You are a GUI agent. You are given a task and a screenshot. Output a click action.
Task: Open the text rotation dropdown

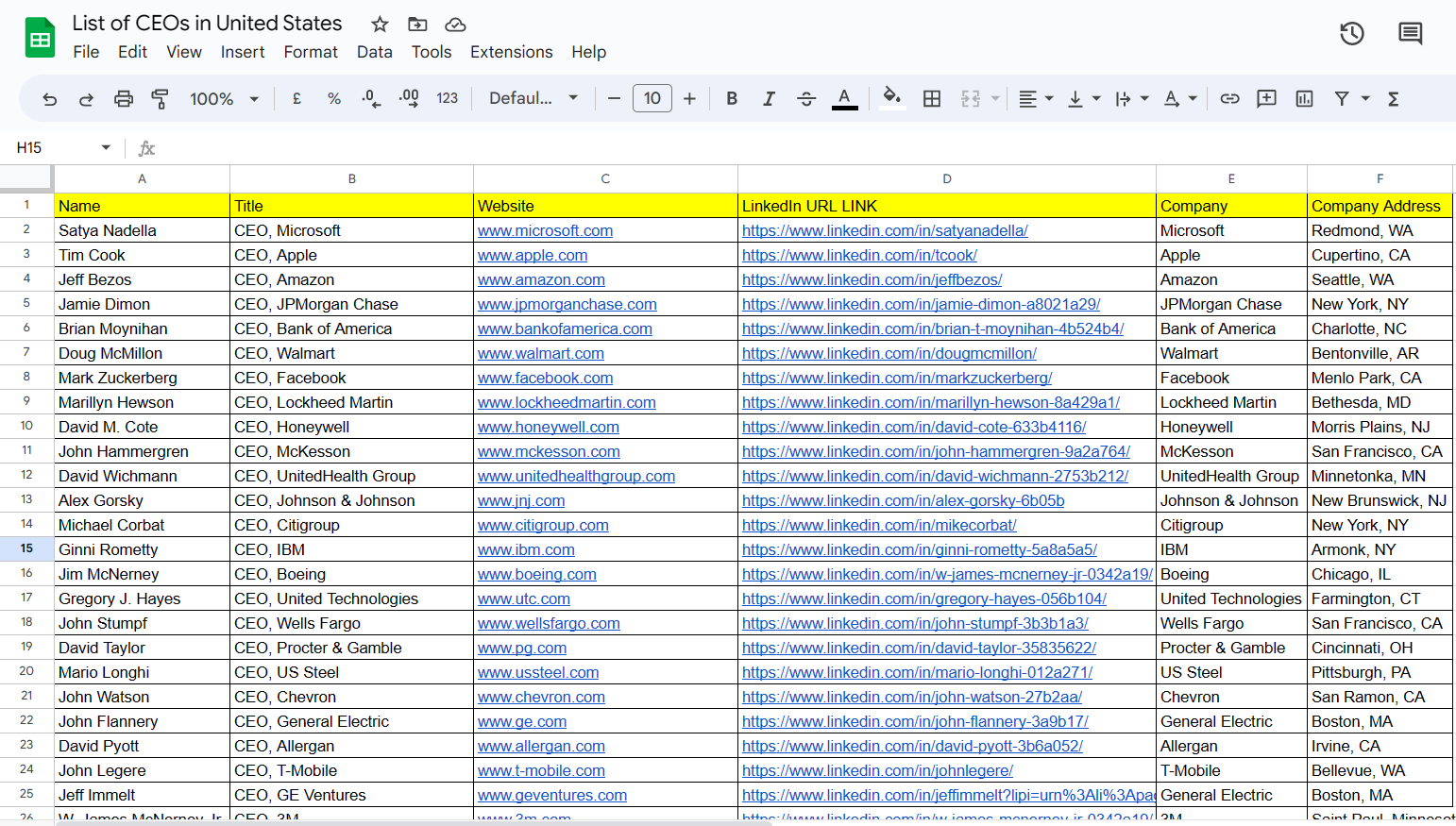click(1180, 98)
